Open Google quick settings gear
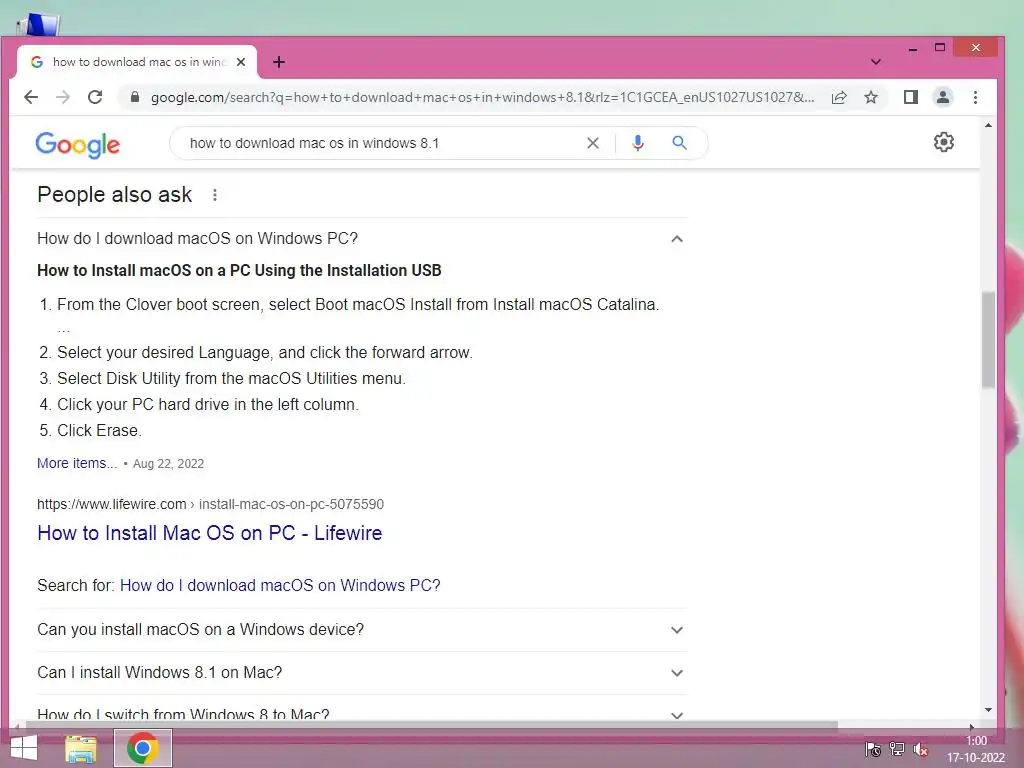Viewport: 1024px width, 768px height. (944, 142)
